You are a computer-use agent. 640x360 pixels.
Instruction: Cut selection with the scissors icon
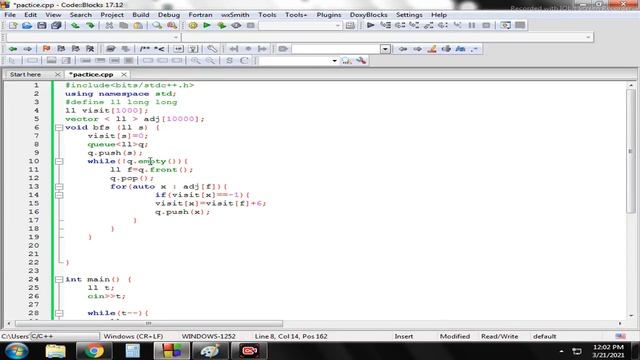(x=109, y=25)
